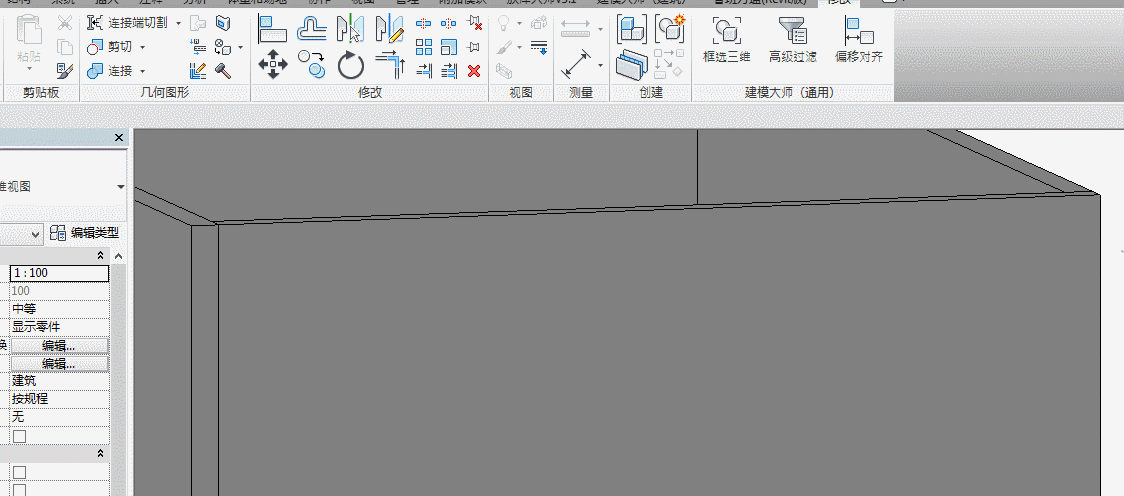Click the 按规程 value
The height and width of the screenshot is (496, 1124).
[x=59, y=399]
